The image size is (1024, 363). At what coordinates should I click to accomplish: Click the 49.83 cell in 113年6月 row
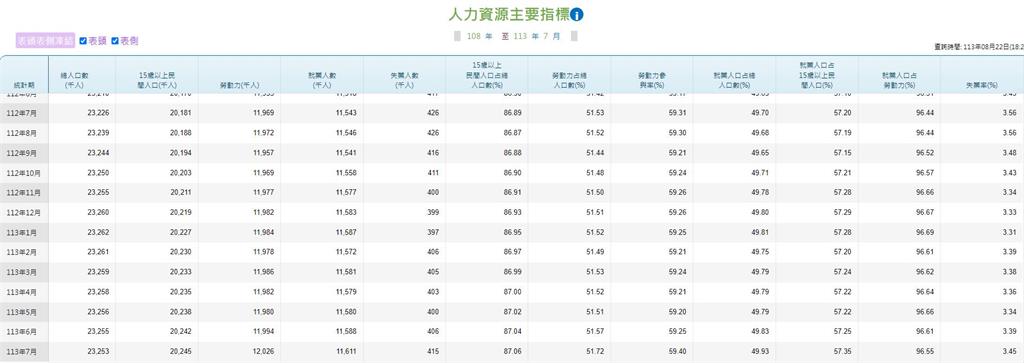(x=760, y=332)
